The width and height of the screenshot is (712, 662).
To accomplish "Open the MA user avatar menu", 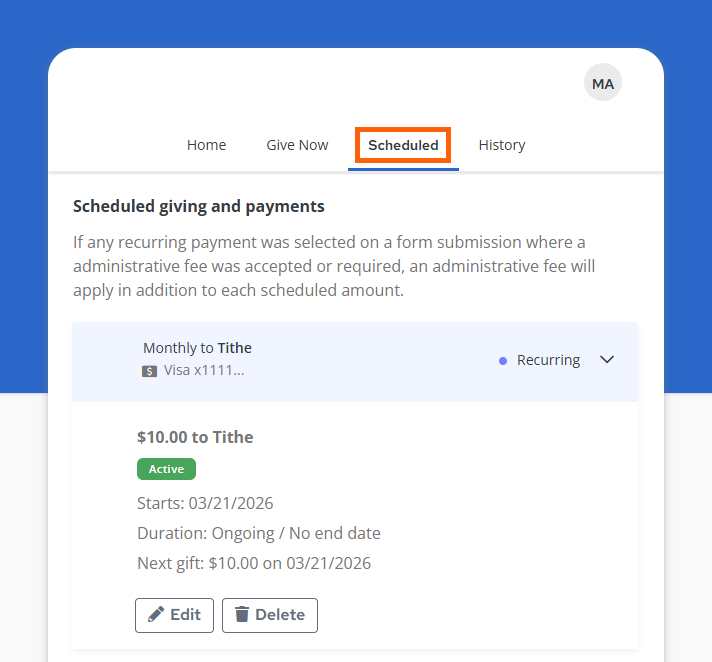I will (603, 84).
